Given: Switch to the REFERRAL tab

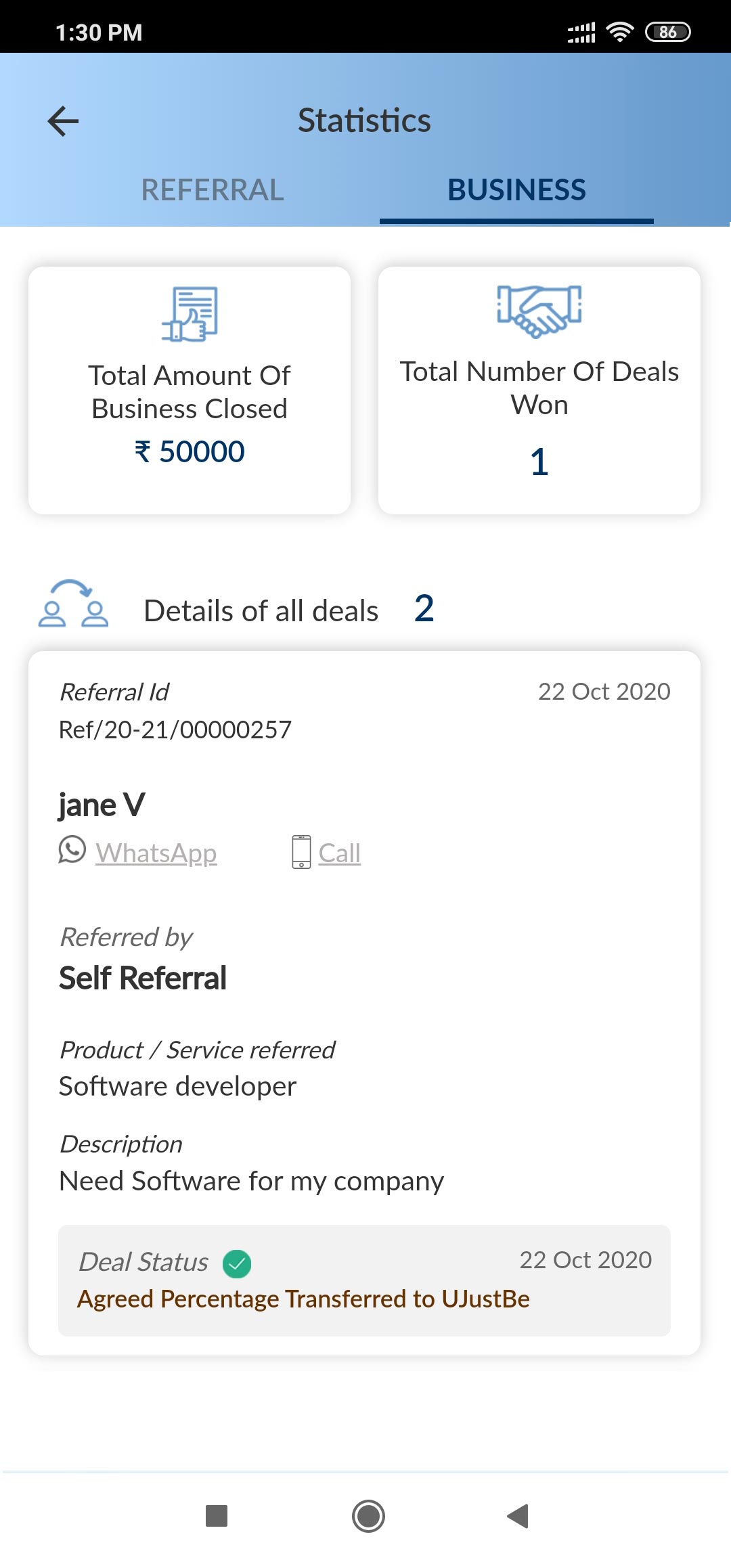Looking at the screenshot, I should [x=212, y=190].
